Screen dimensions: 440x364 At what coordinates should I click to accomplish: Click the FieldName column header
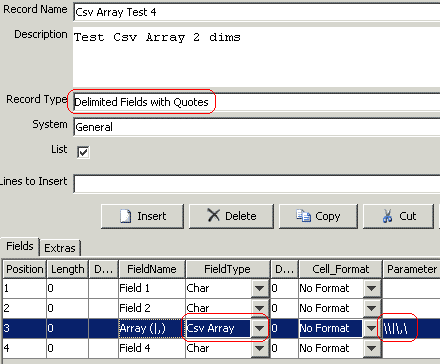[x=152, y=269]
